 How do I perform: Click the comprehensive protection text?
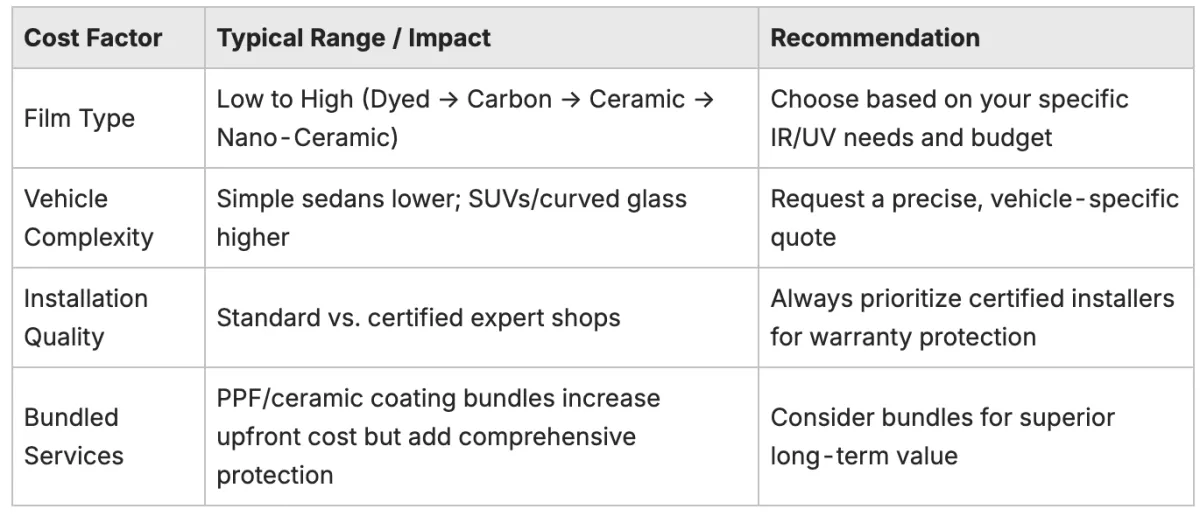[x=426, y=456]
